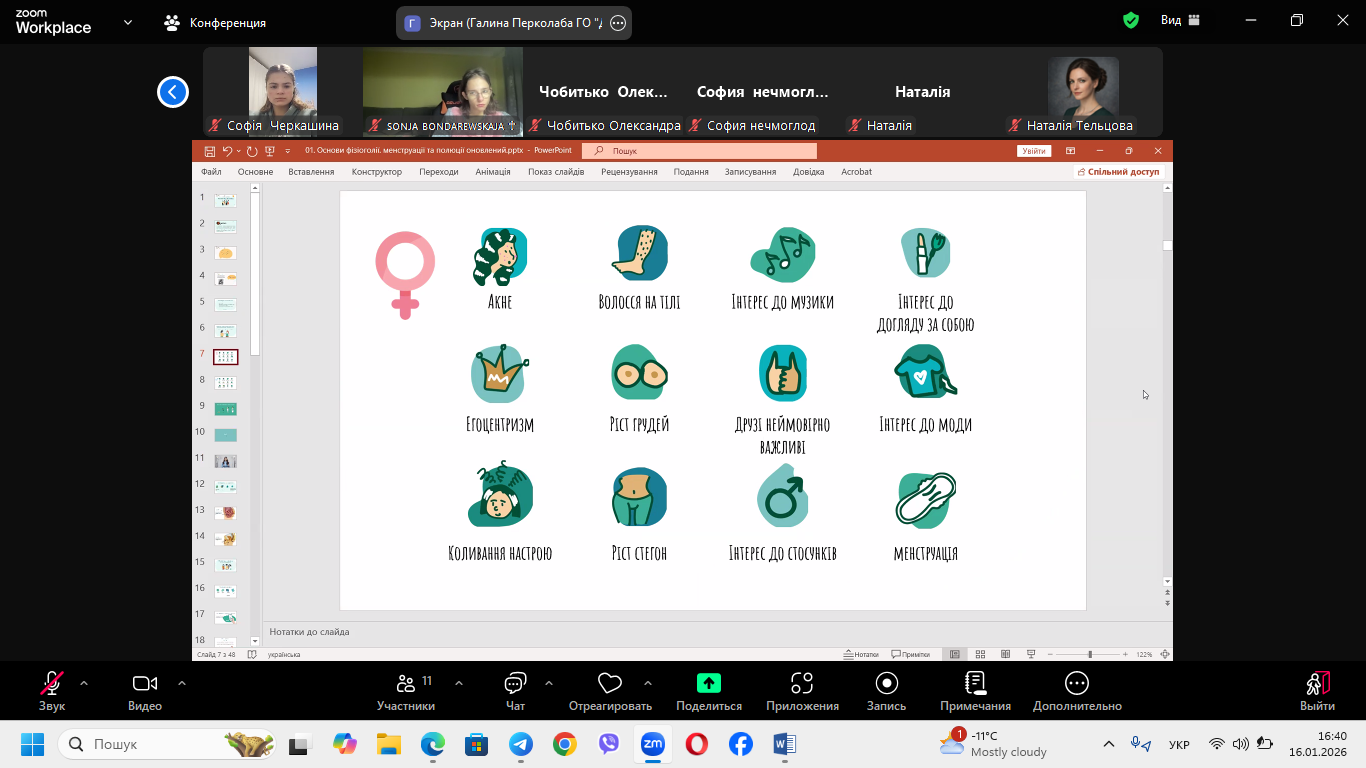This screenshot has height=768, width=1366.
Task: Expand audio options arrow next to Звук
Action: tap(84, 684)
